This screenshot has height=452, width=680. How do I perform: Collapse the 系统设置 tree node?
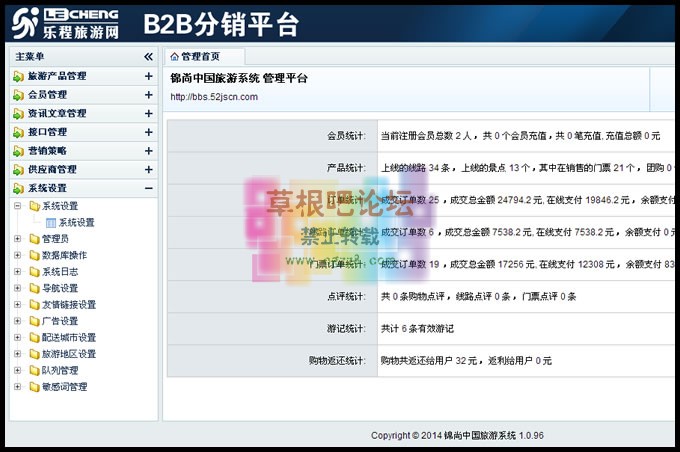tap(17, 206)
